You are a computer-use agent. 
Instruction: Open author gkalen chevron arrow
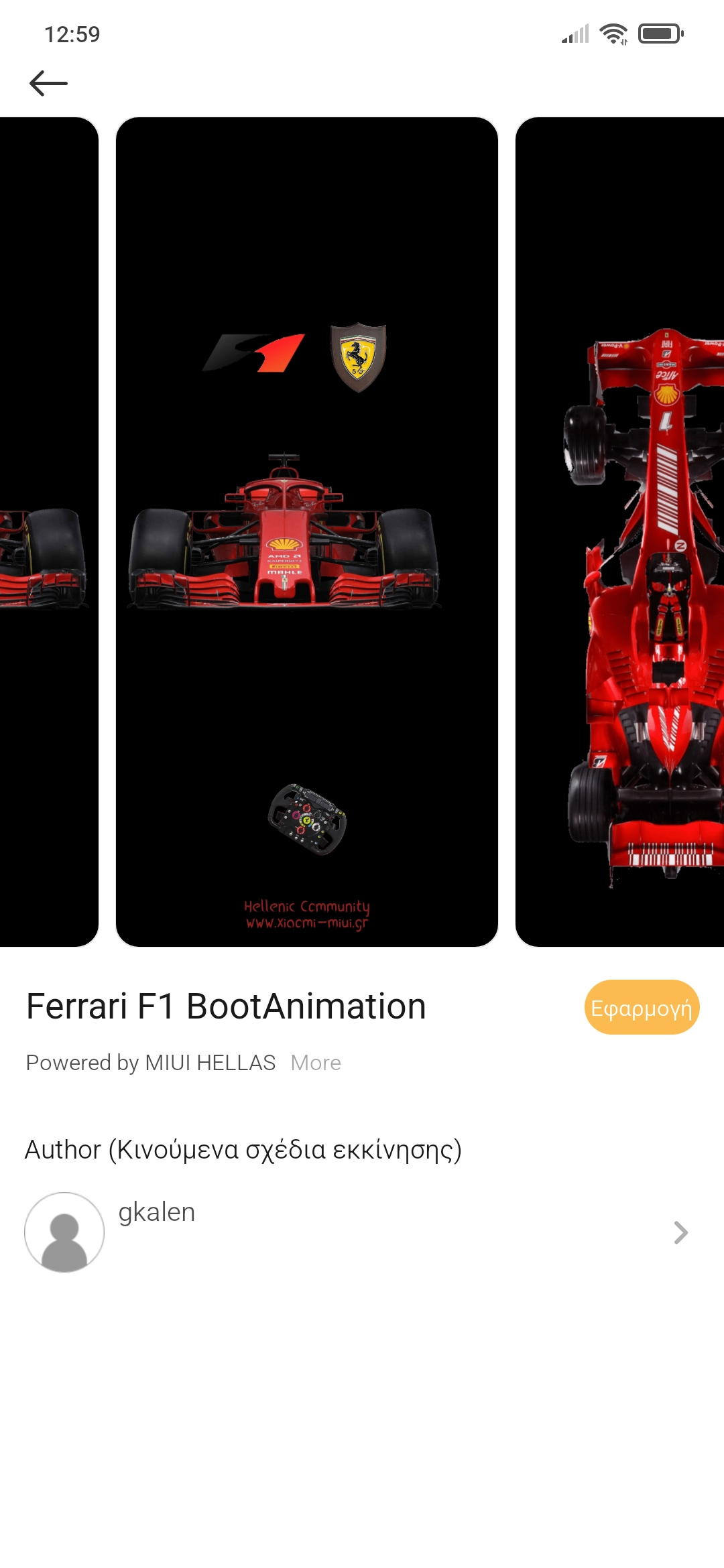click(680, 1232)
